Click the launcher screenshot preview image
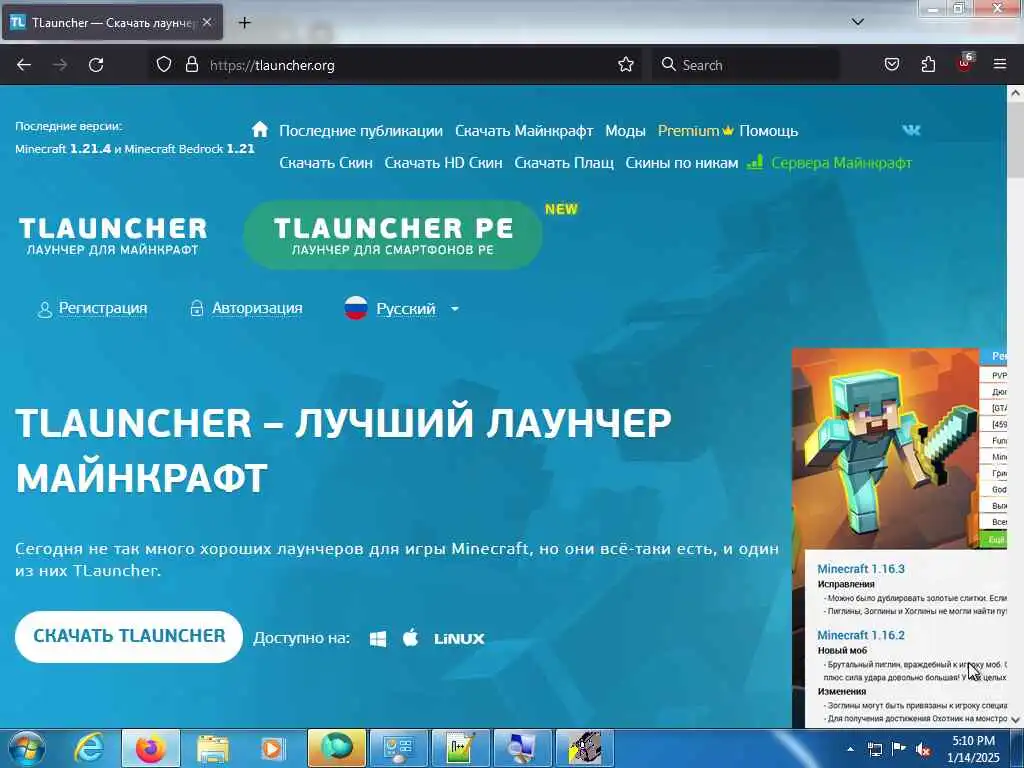This screenshot has width=1024, height=768. [899, 537]
